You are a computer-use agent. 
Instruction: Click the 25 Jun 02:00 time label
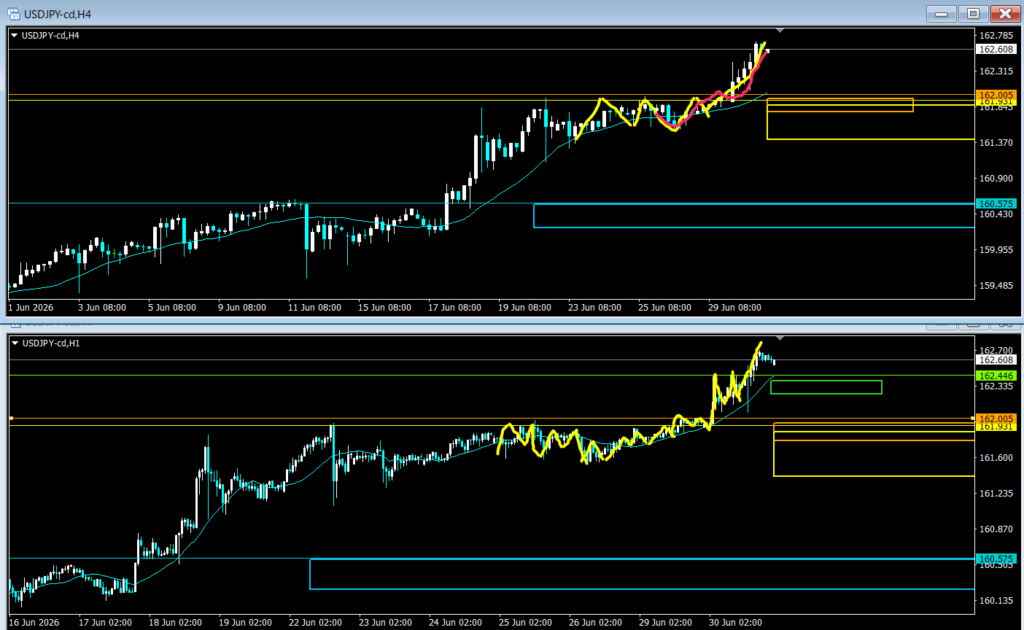525,623
